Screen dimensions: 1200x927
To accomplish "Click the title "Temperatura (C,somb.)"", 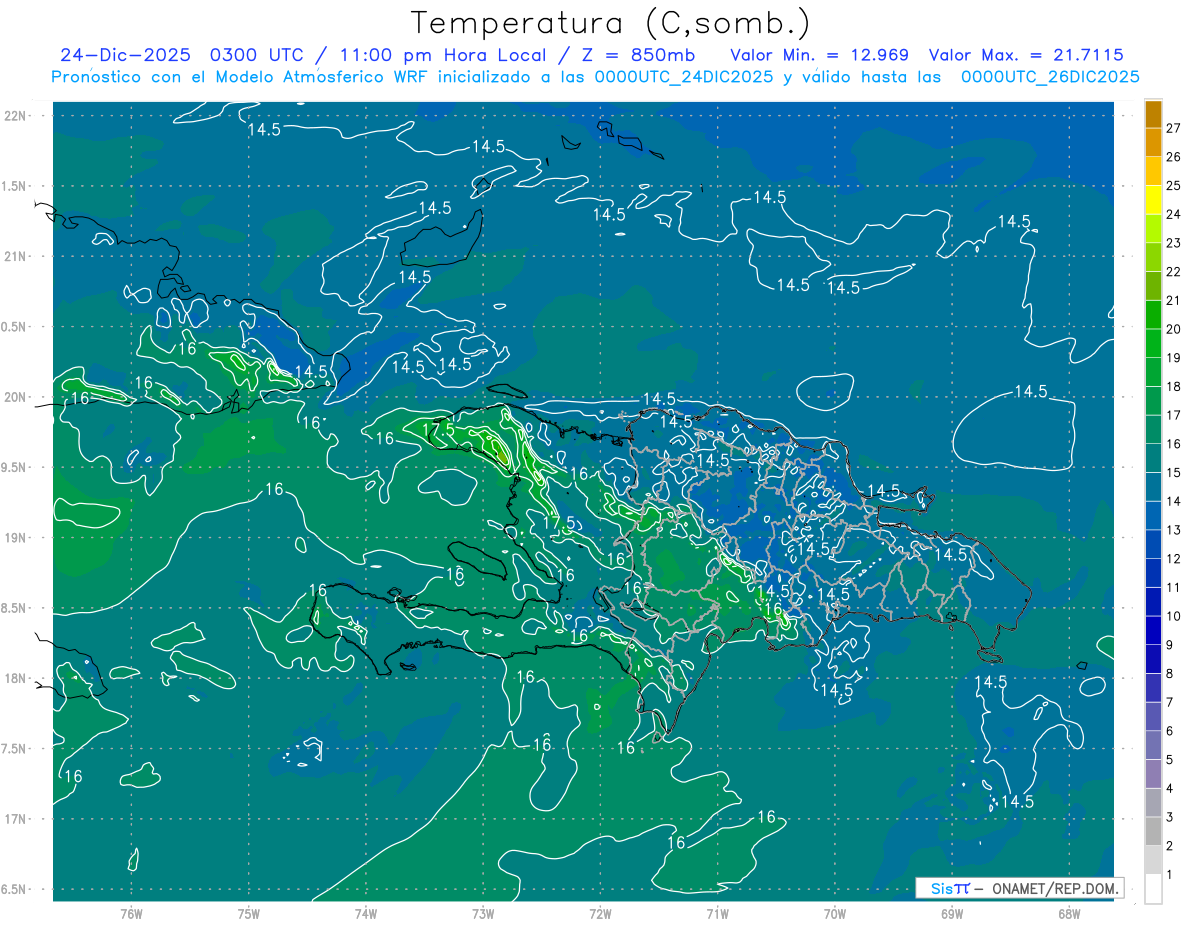I will (609, 22).
